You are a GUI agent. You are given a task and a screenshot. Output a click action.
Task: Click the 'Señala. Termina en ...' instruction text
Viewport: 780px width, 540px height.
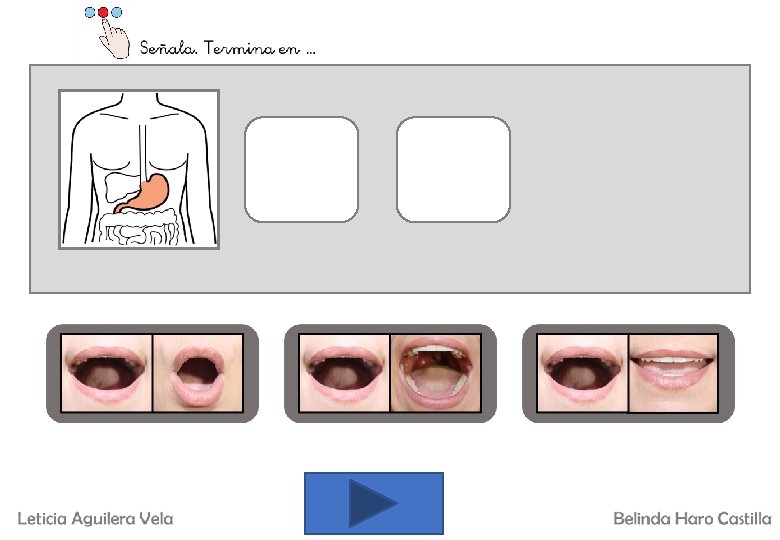click(227, 48)
